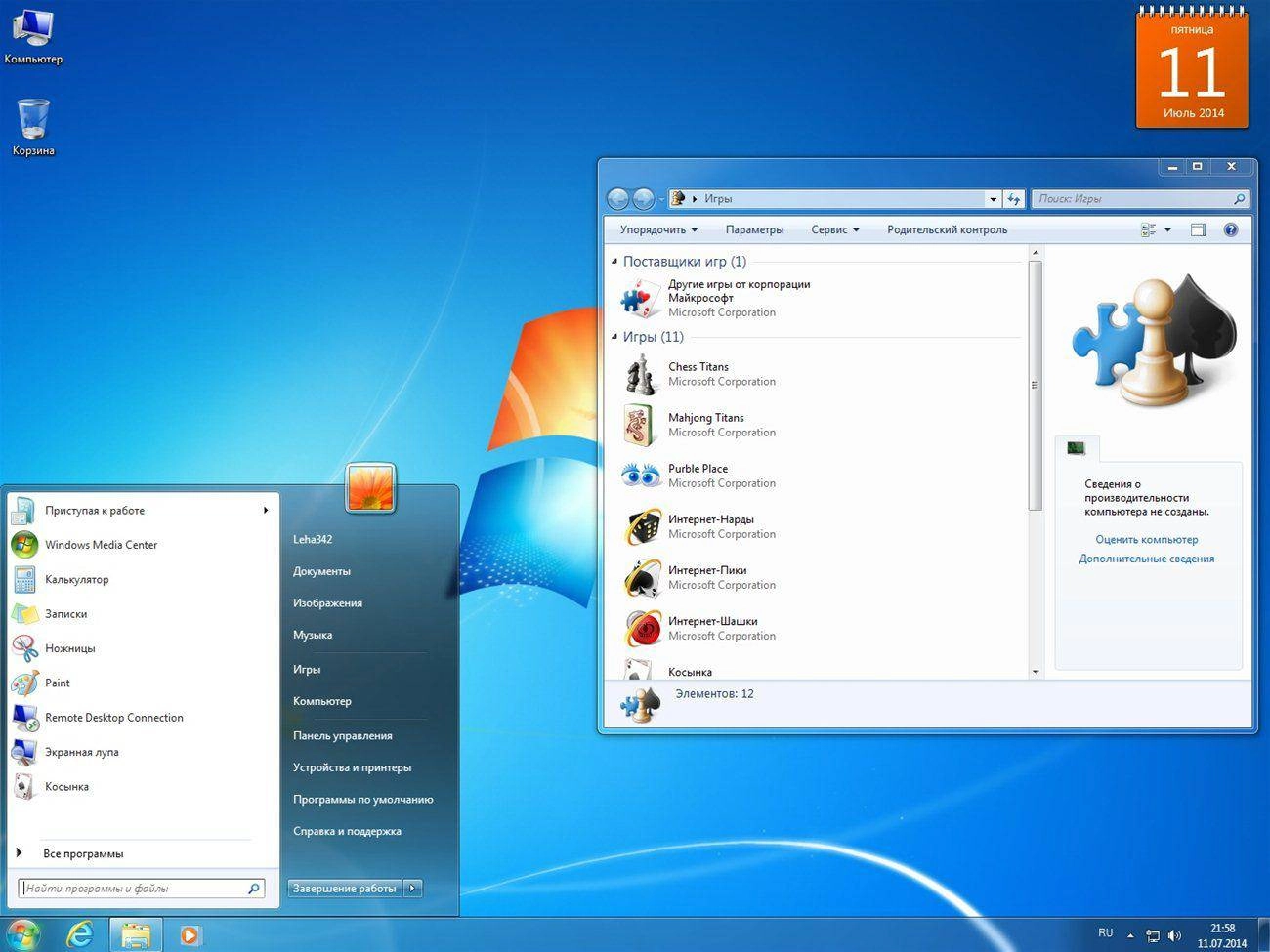1270x952 pixels.
Task: Launch Paint from Start menu
Action: point(144,683)
